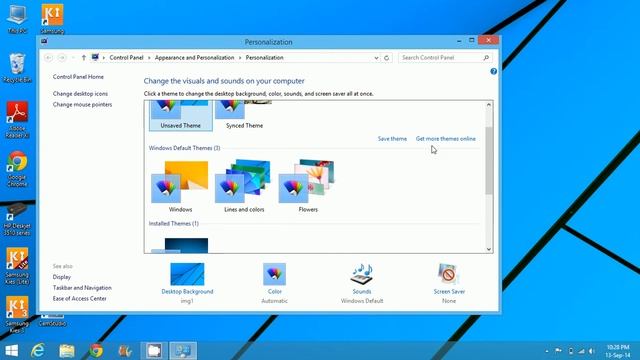The image size is (640, 360).
Task: Open the Desktop Background settings icon
Action: click(187, 274)
